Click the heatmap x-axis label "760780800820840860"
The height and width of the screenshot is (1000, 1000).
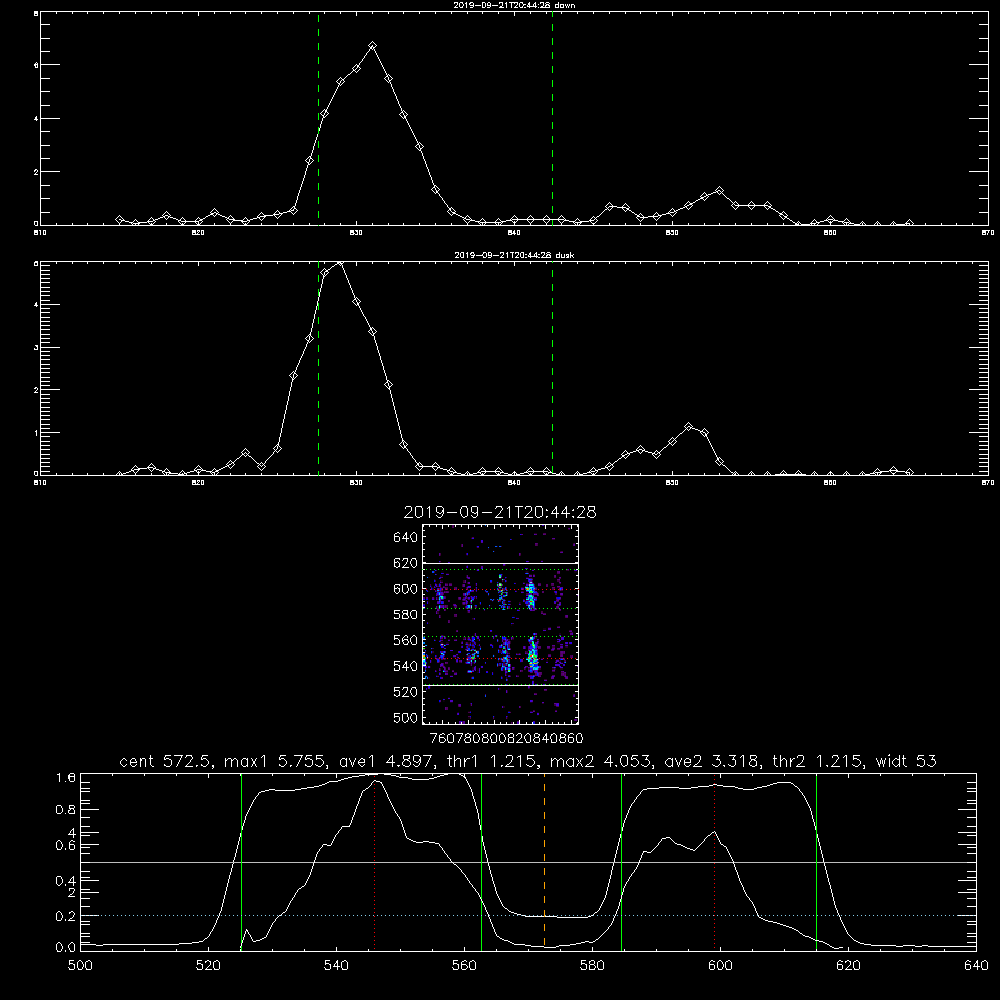click(x=506, y=738)
